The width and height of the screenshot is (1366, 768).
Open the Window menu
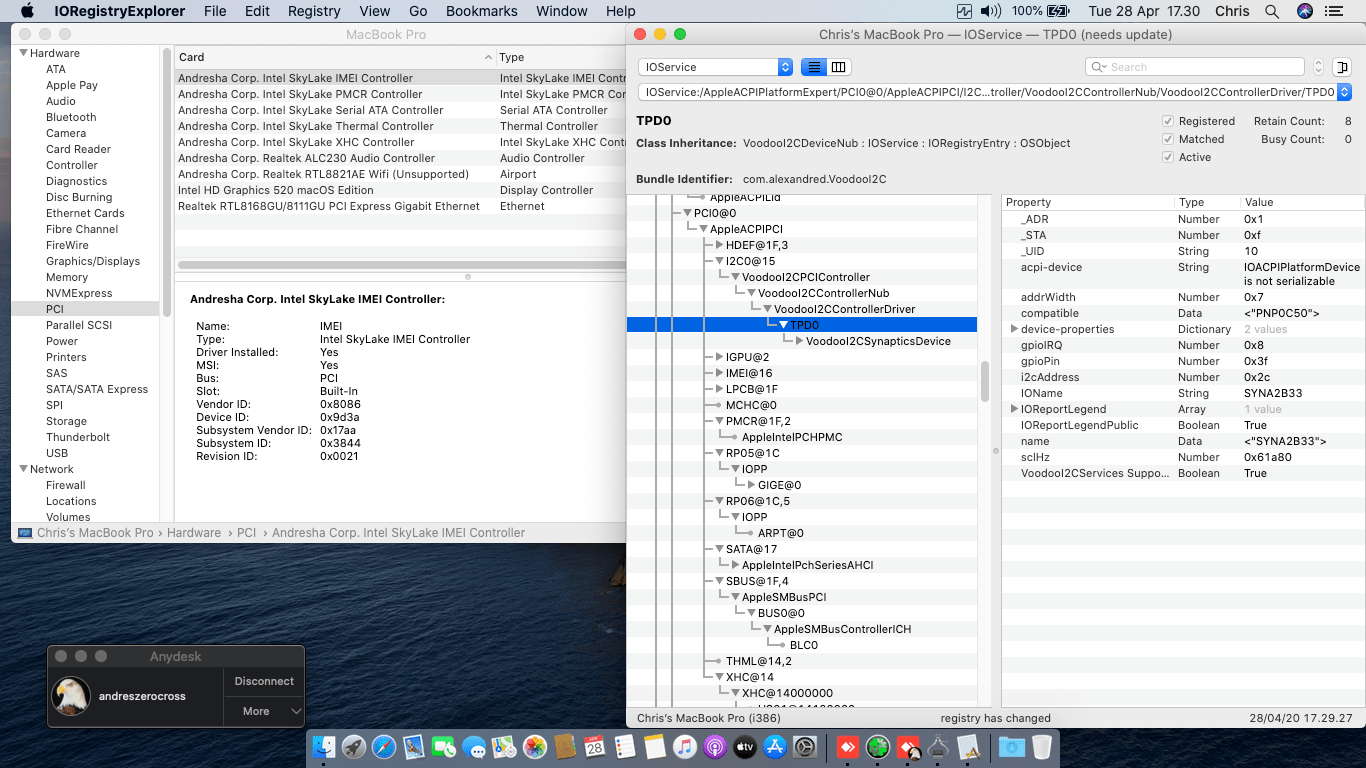[562, 11]
